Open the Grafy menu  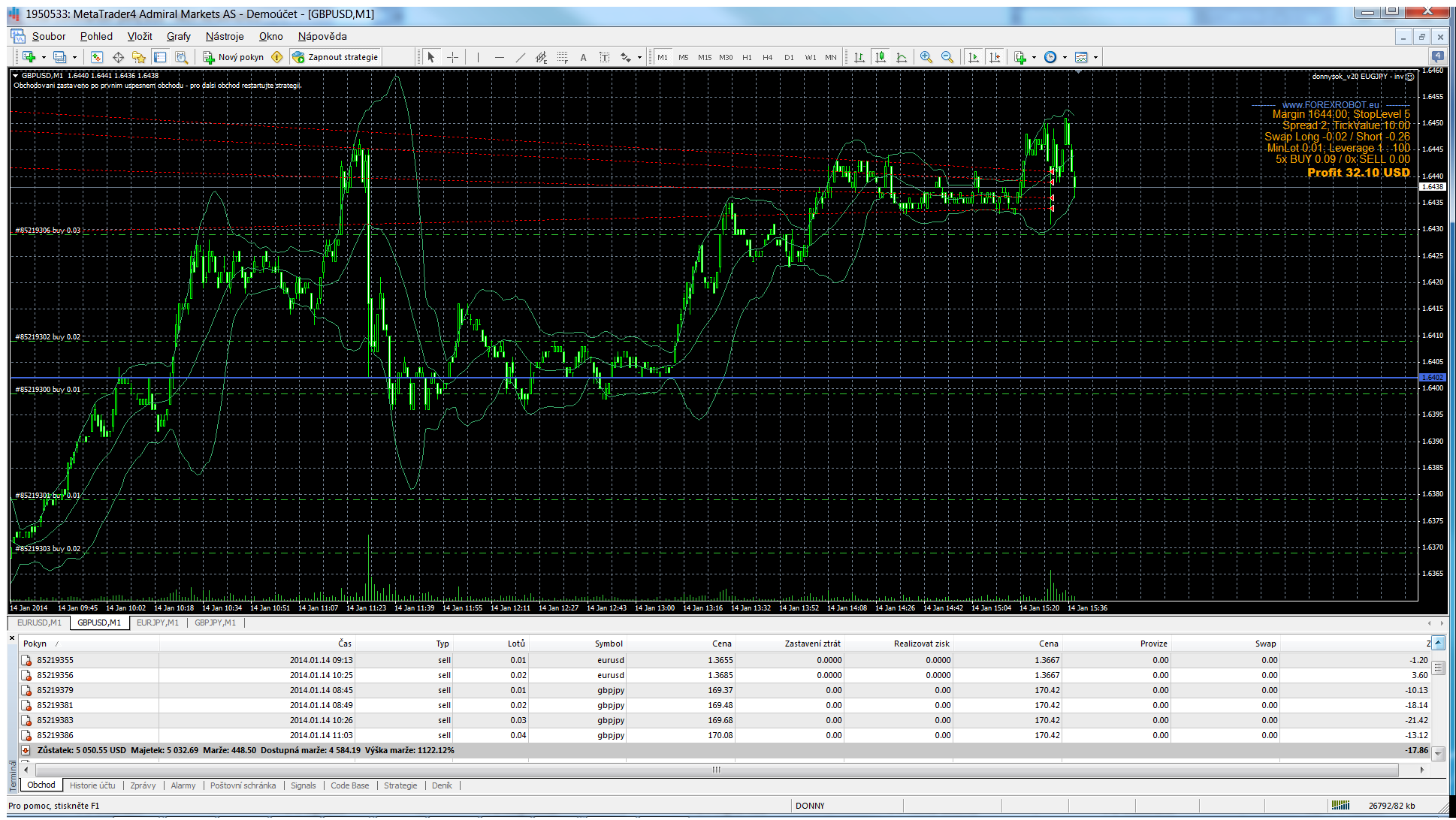[179, 36]
